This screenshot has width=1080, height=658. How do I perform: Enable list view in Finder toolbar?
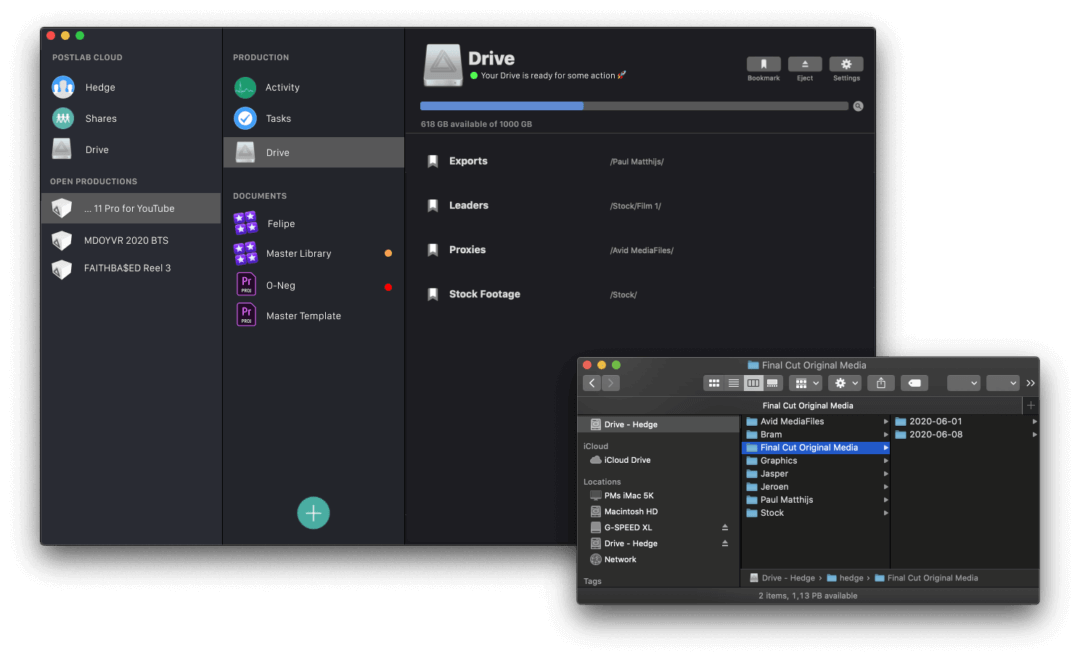coord(733,382)
